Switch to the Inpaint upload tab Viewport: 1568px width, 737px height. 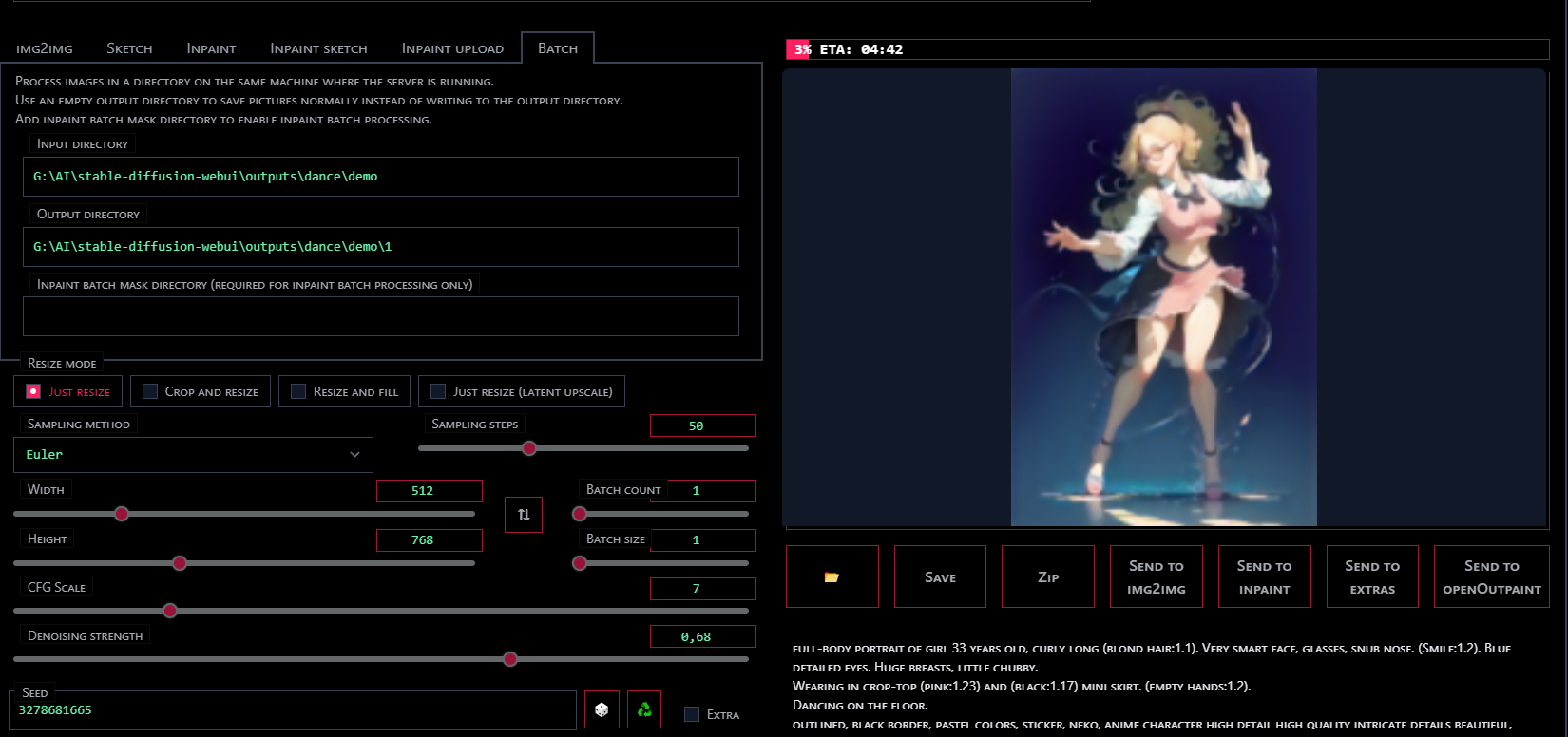coord(452,48)
